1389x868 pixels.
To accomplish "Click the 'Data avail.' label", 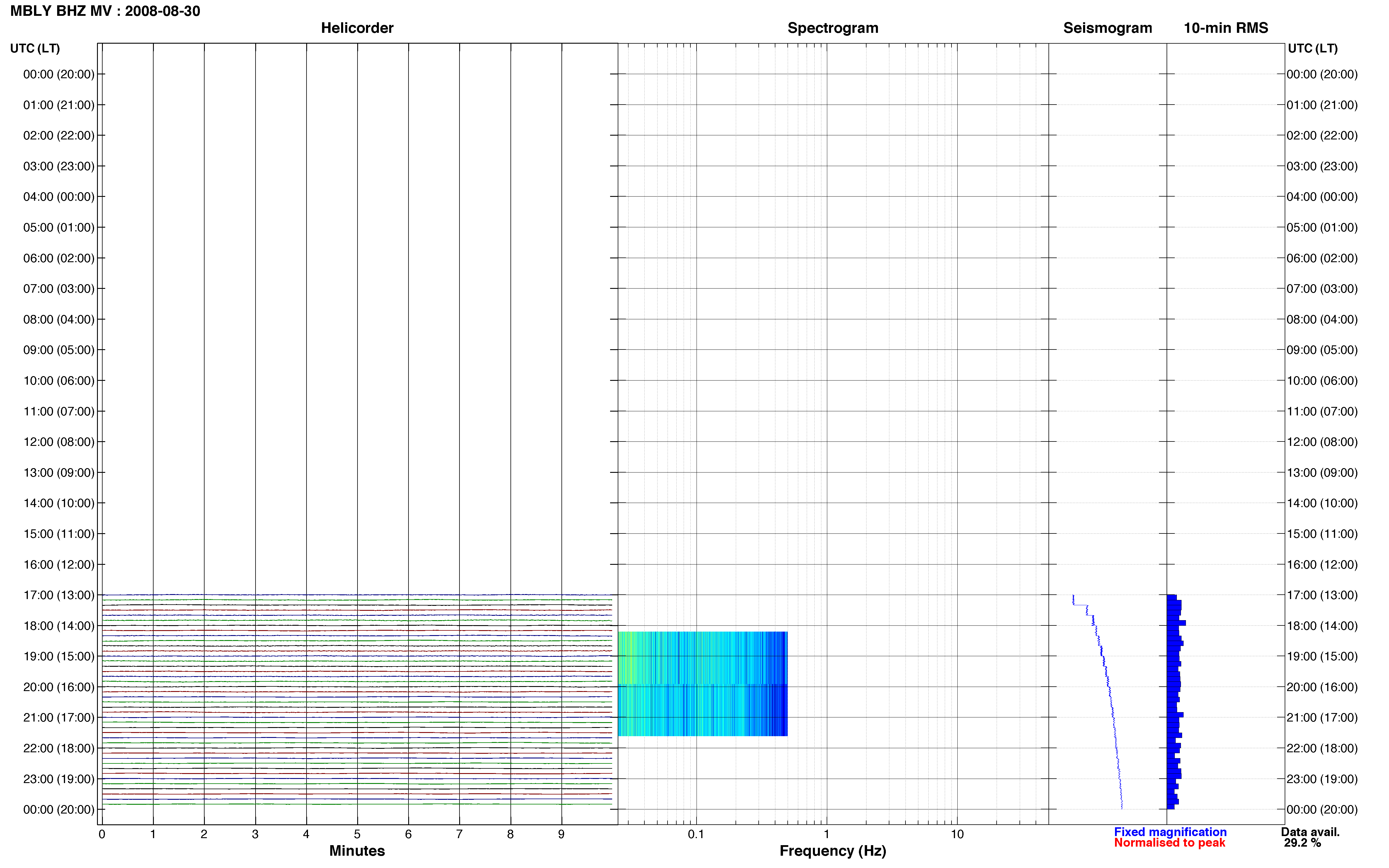I will tap(1310, 832).
